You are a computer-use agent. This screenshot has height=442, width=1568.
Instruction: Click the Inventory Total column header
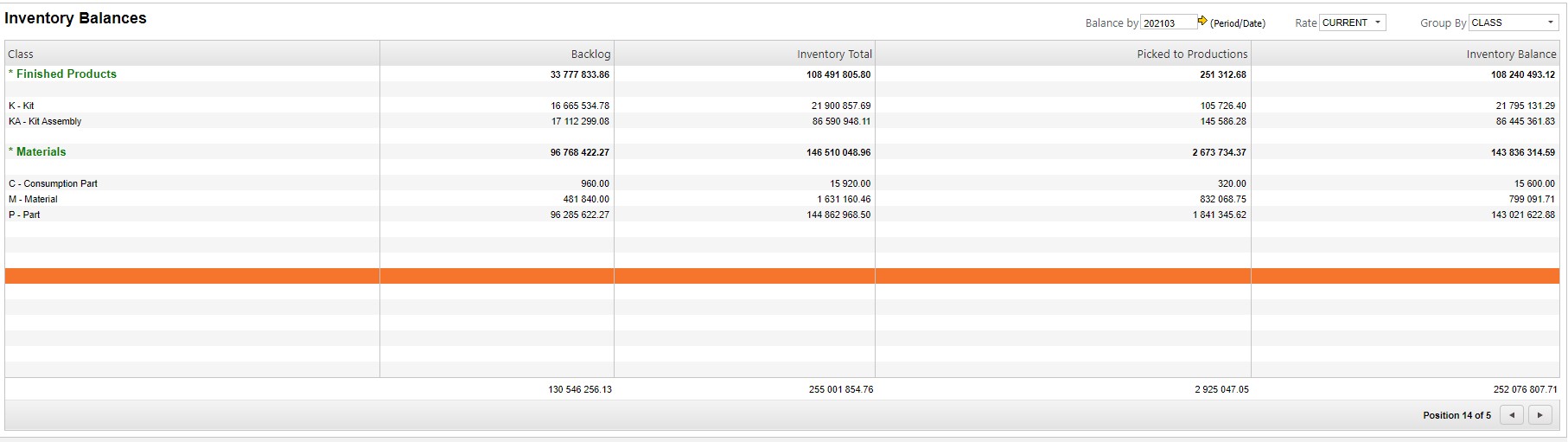(x=834, y=54)
